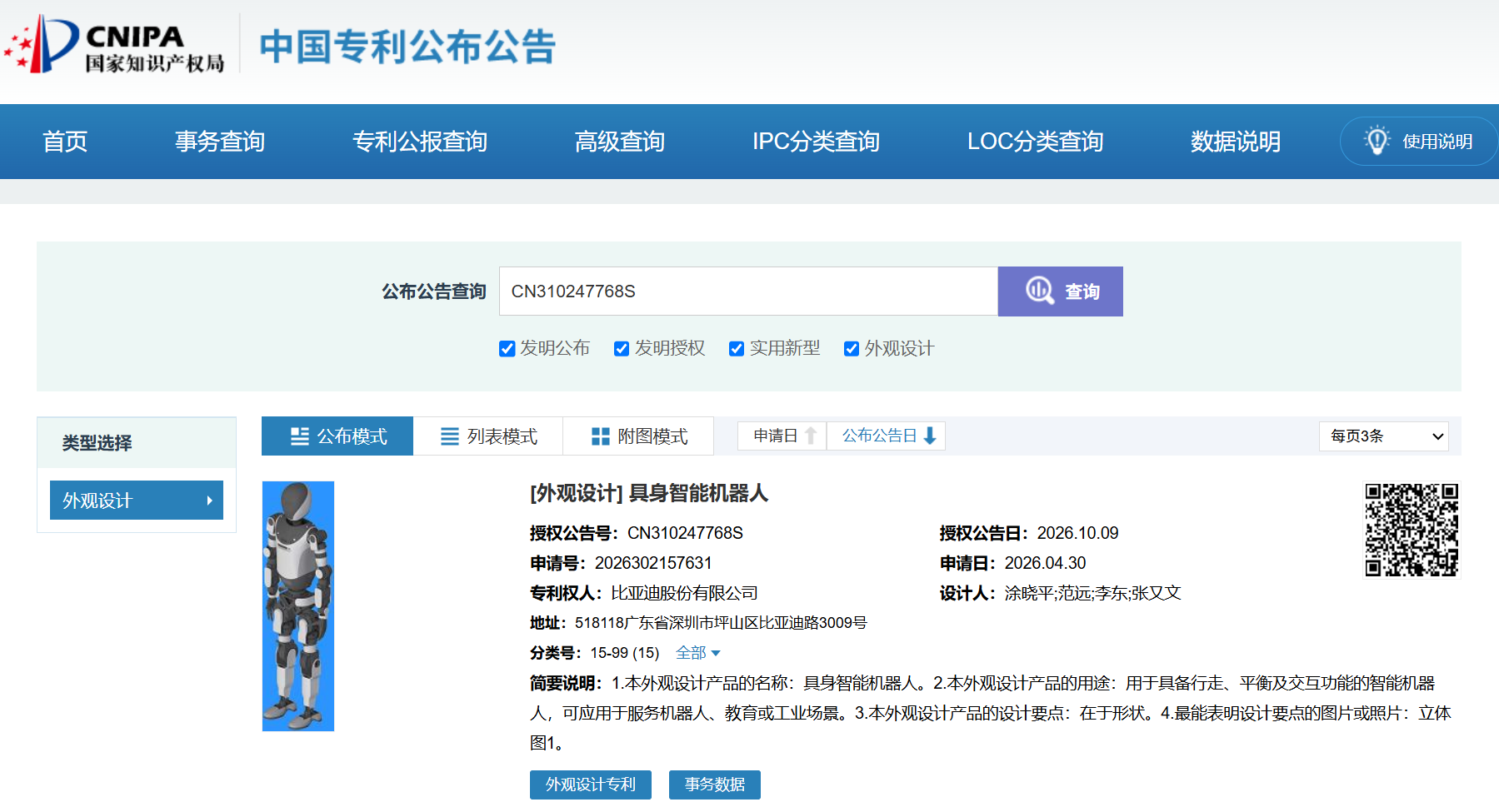Toggle the 发明公布 checkbox
Image resolution: width=1499 pixels, height=812 pixels.
coord(507,349)
